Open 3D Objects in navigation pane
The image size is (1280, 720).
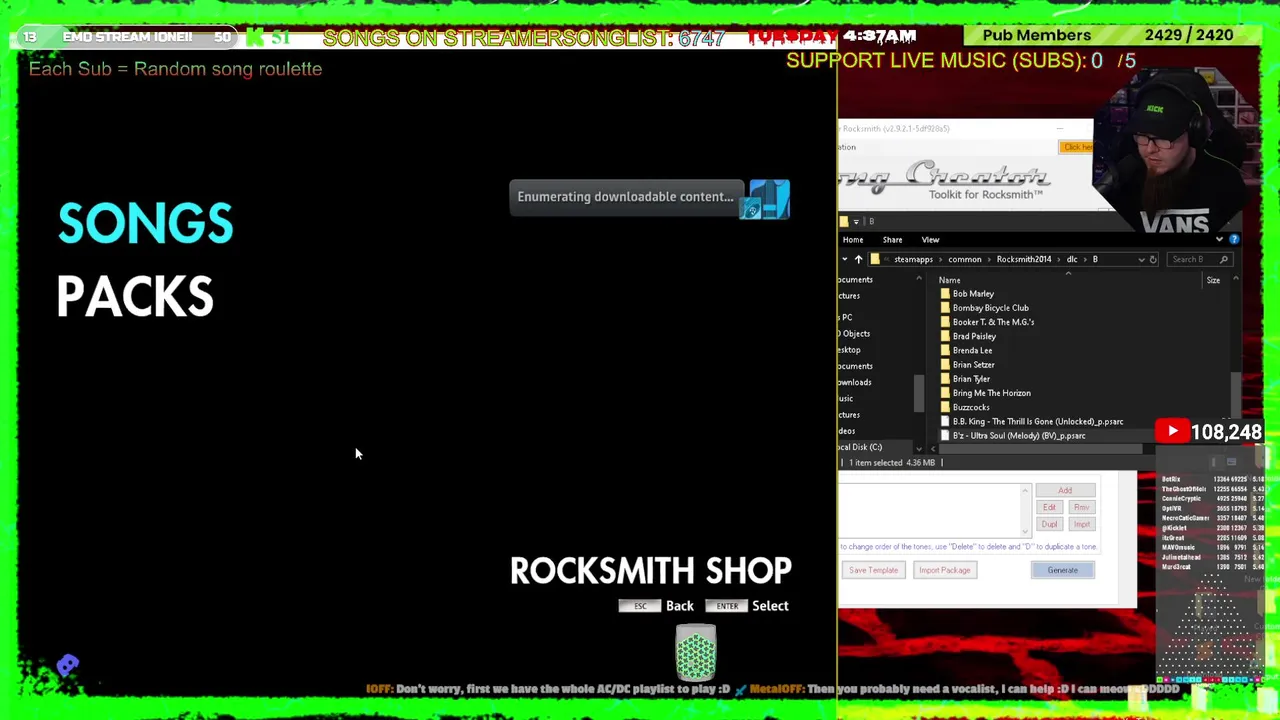coord(855,334)
